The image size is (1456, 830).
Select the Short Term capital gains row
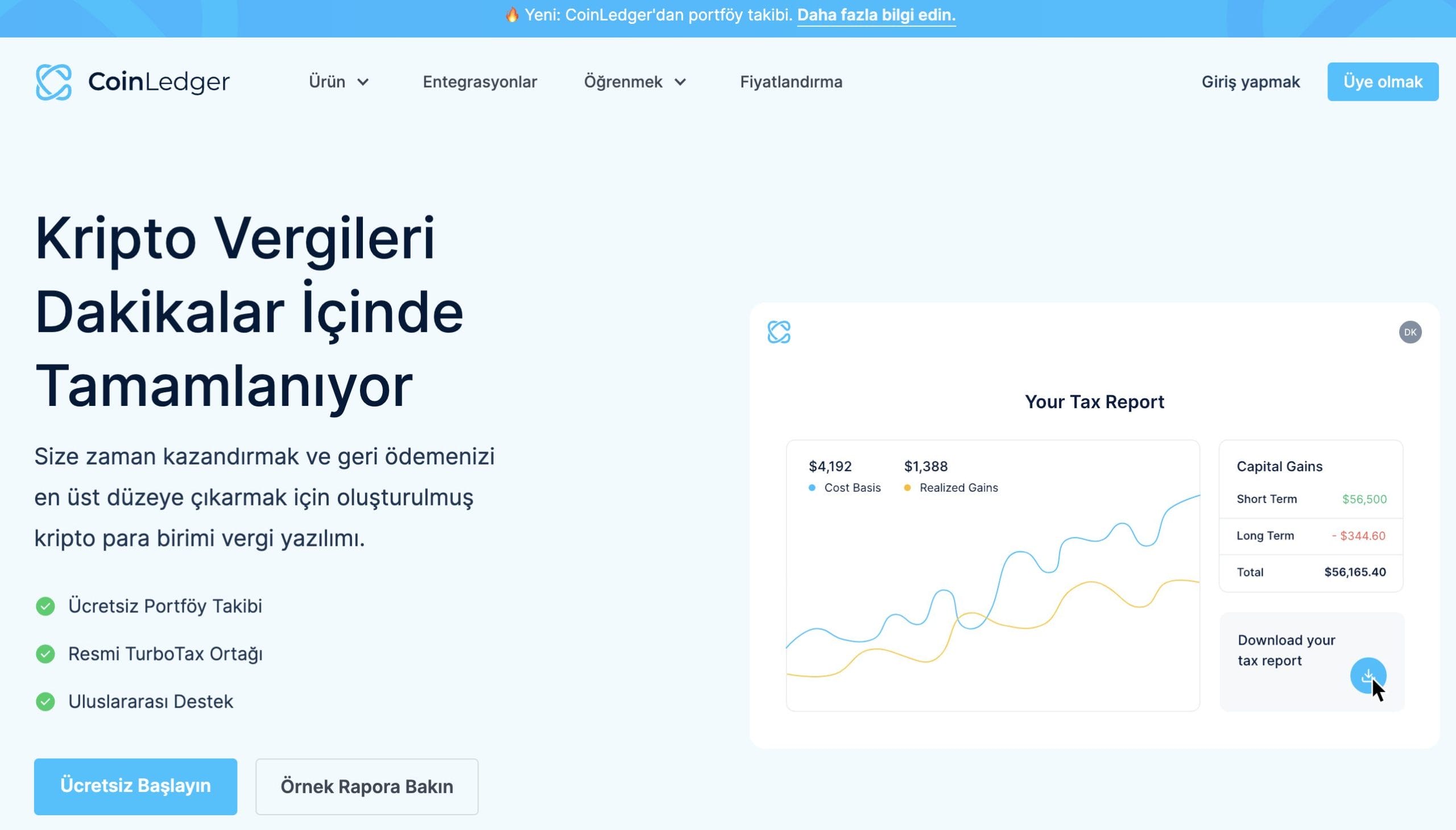point(1310,499)
